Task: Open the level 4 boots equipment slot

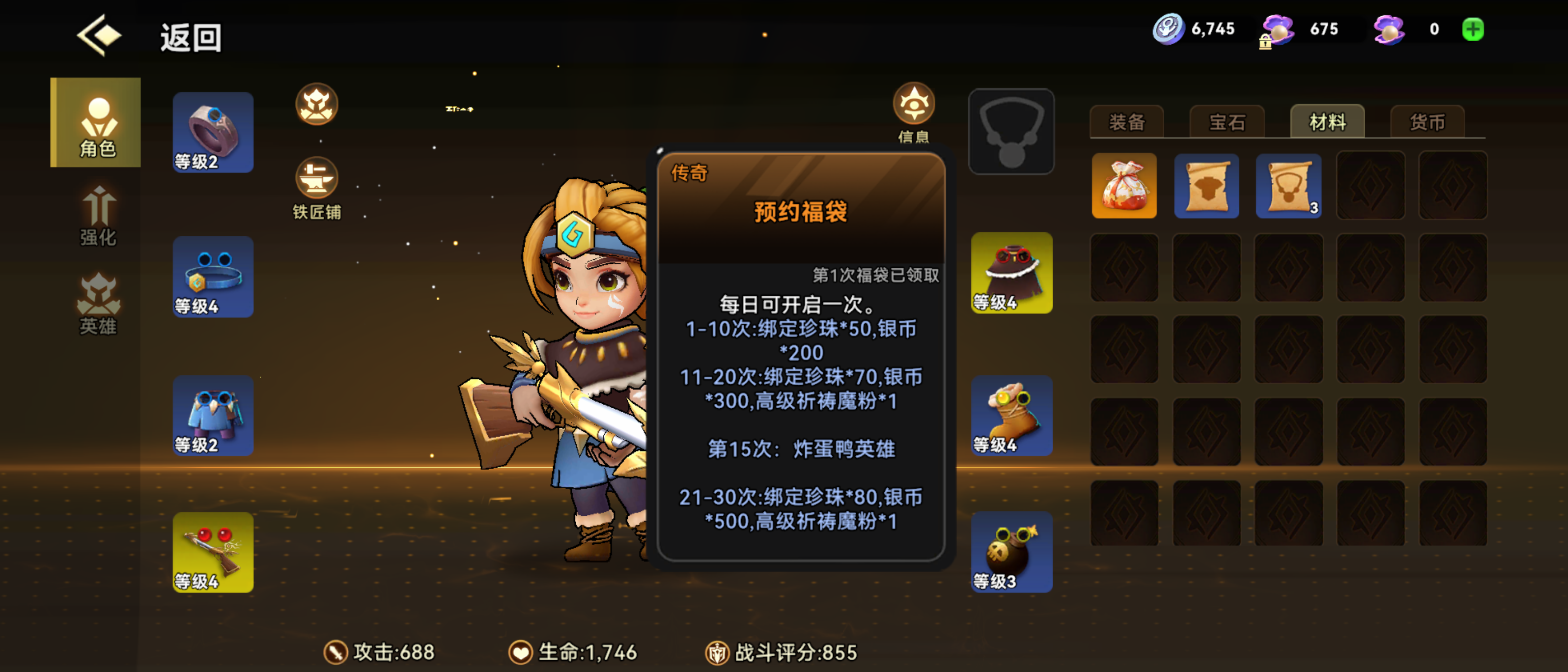Action: pos(1011,416)
